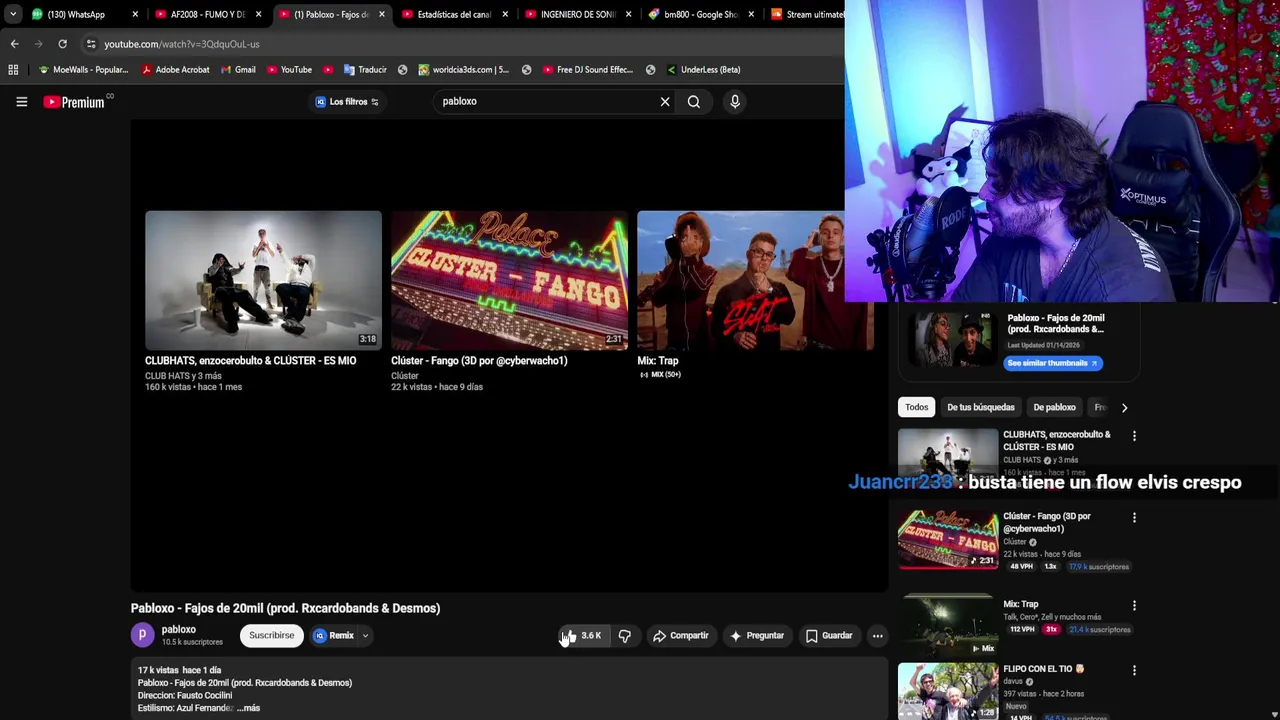Save video with Guardar button
The width and height of the screenshot is (1280, 720).
[829, 635]
